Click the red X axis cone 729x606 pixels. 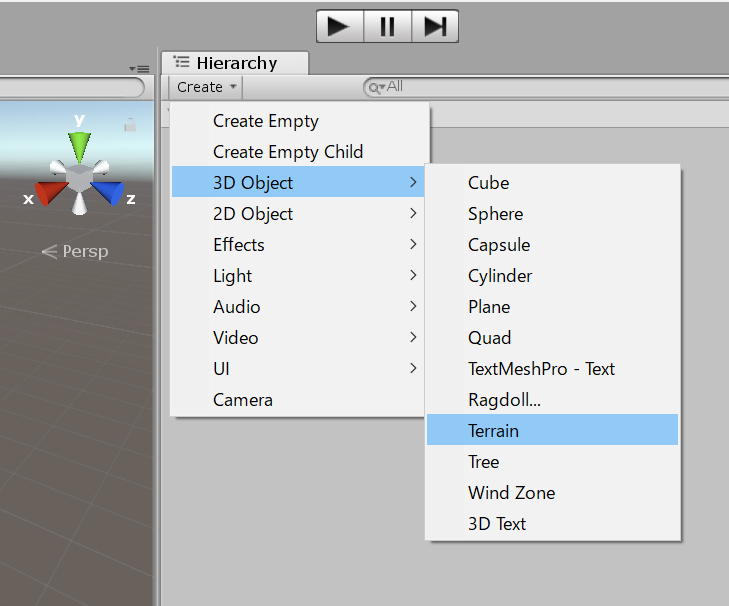(x=48, y=191)
